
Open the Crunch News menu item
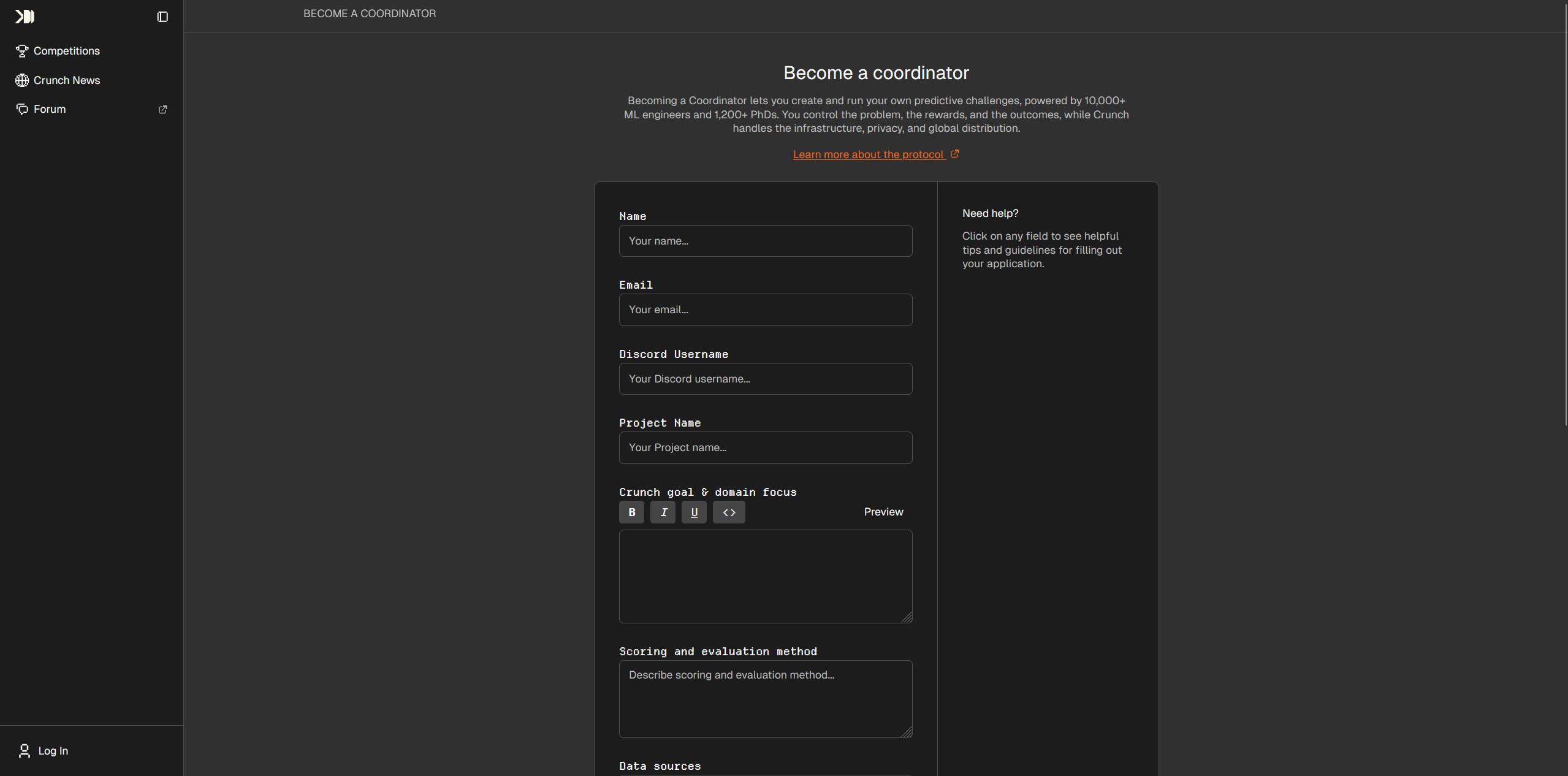pos(66,80)
